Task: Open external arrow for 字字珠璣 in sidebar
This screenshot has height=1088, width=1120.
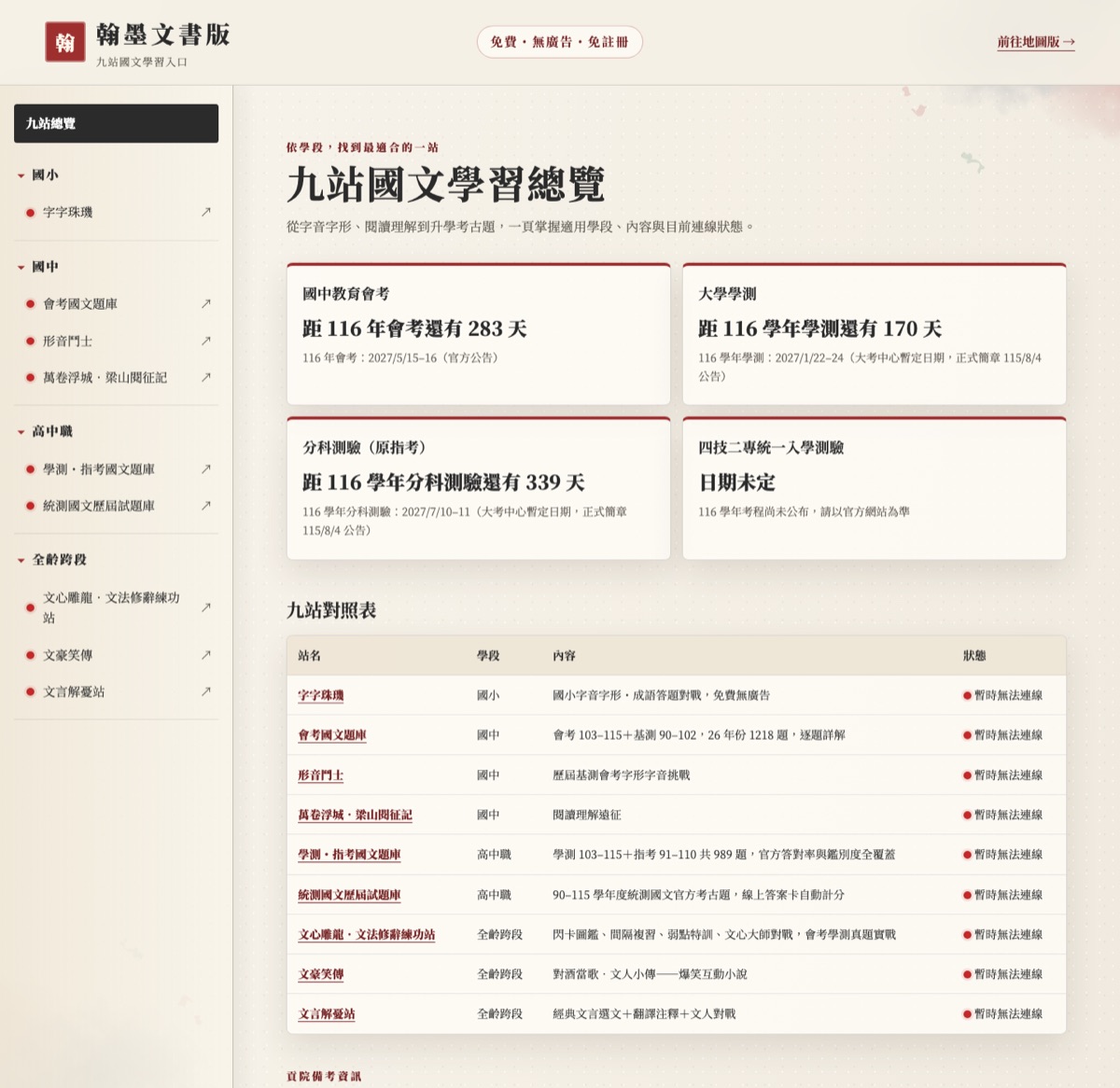Action: (x=206, y=212)
